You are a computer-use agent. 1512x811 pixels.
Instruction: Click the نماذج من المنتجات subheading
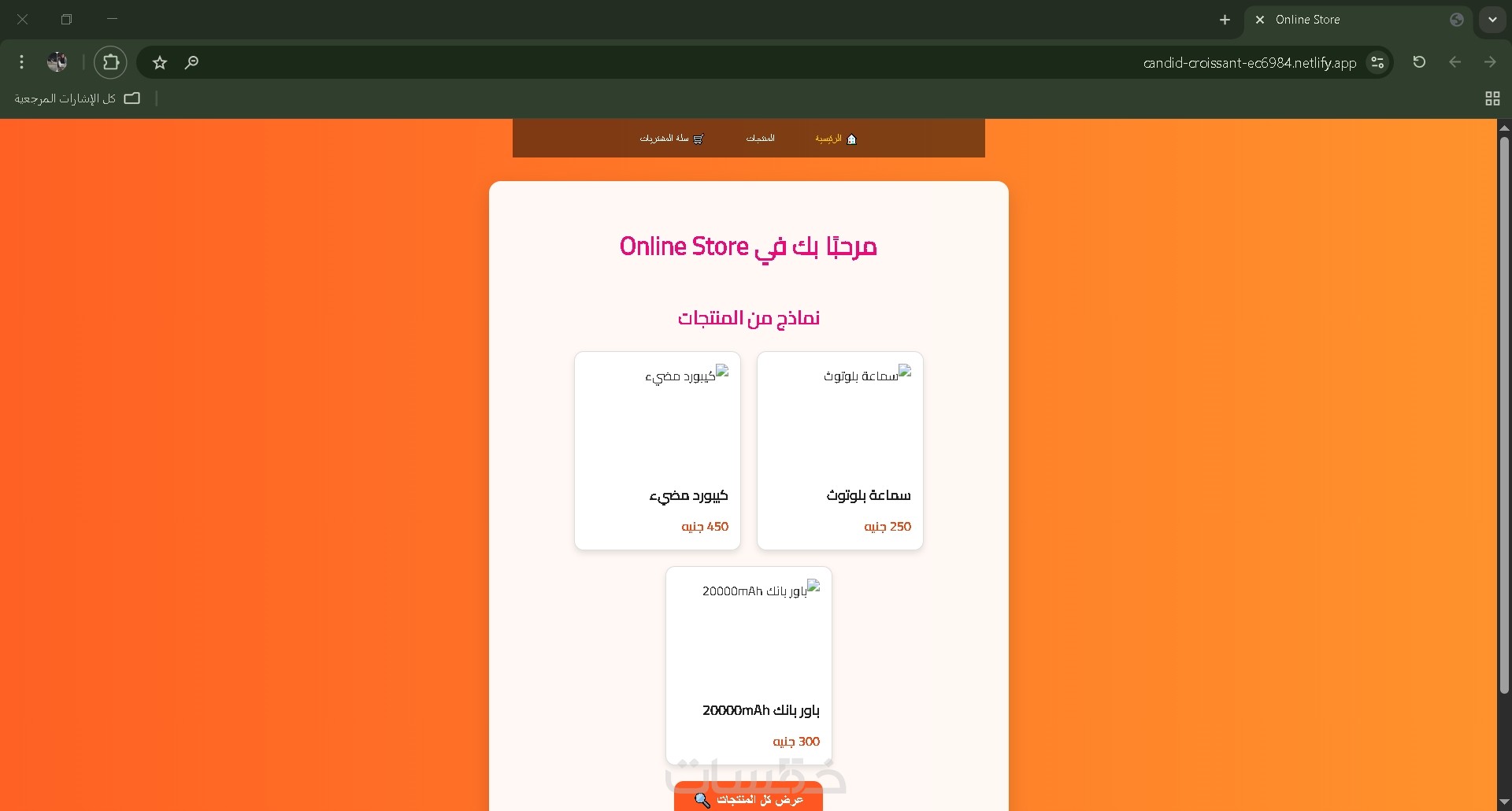(748, 318)
